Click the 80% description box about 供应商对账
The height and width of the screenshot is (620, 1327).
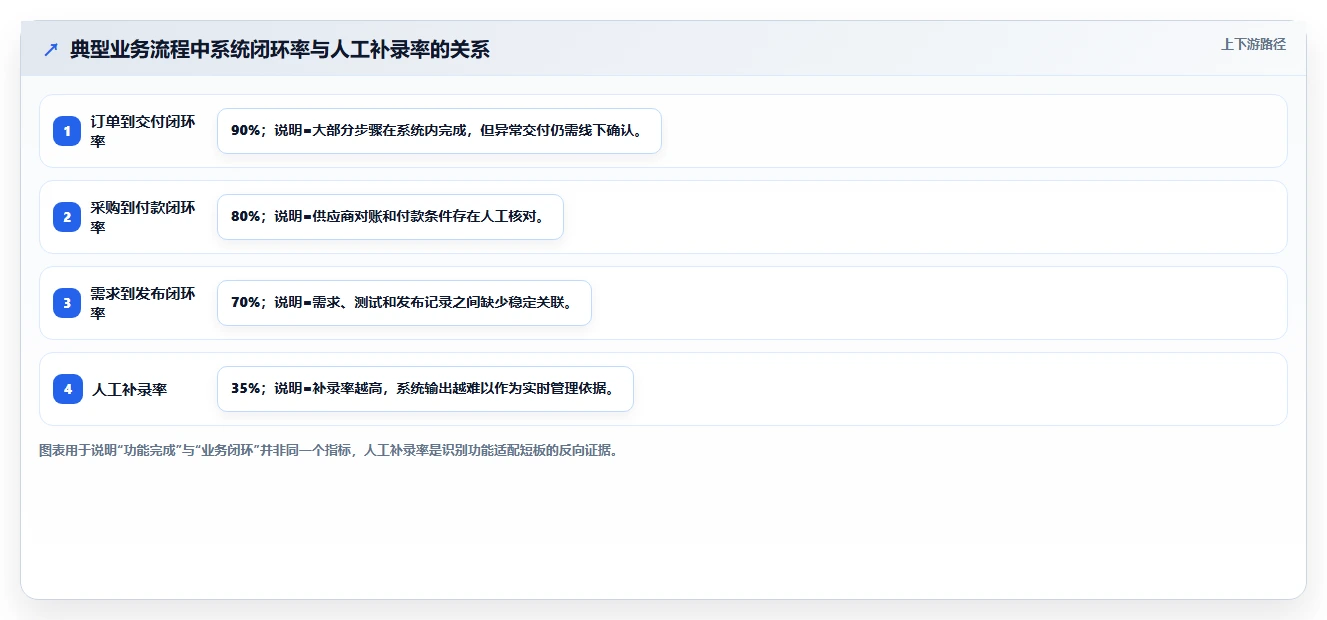pos(390,217)
